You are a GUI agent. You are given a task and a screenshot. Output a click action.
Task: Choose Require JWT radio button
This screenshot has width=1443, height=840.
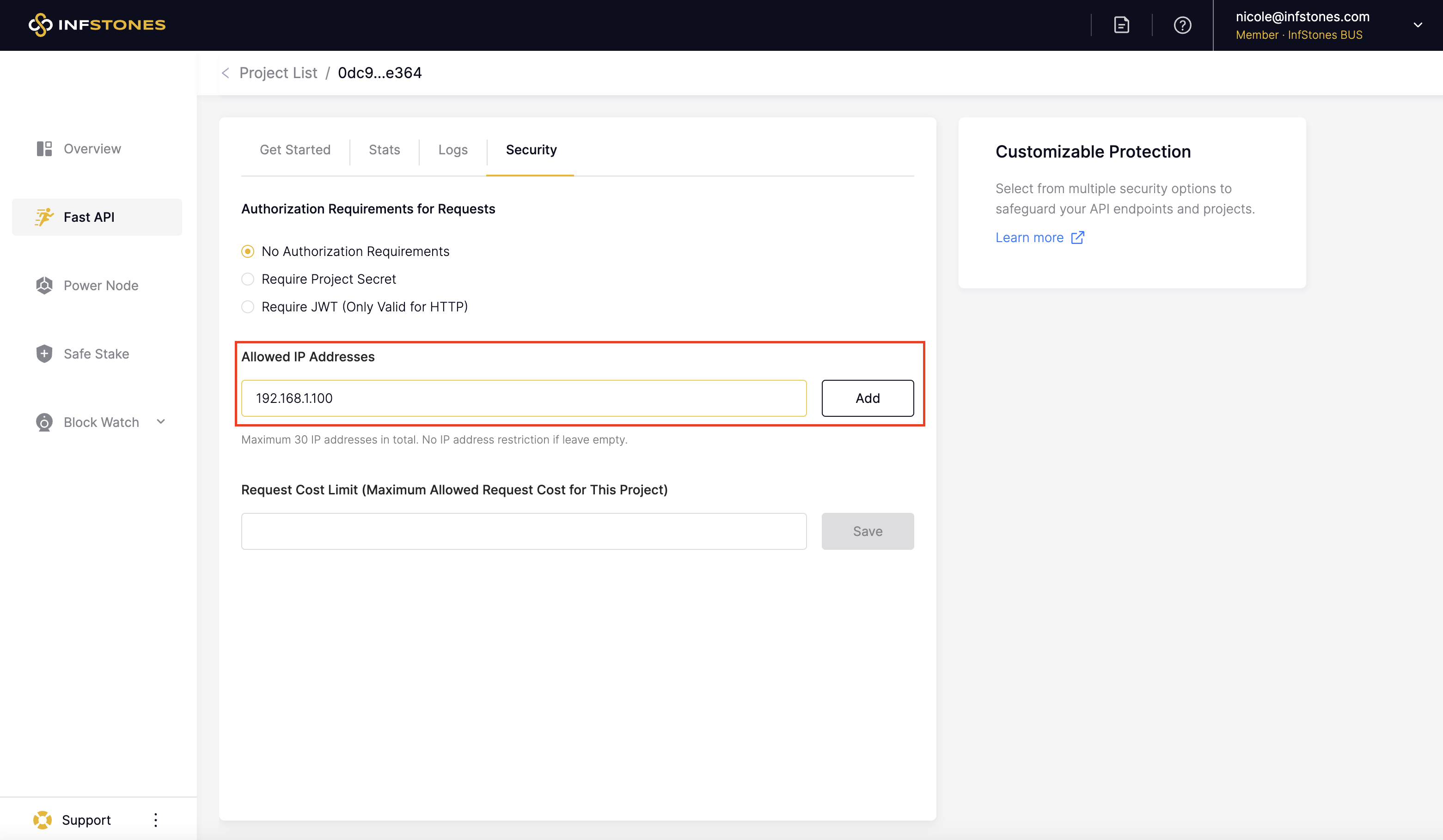248,307
